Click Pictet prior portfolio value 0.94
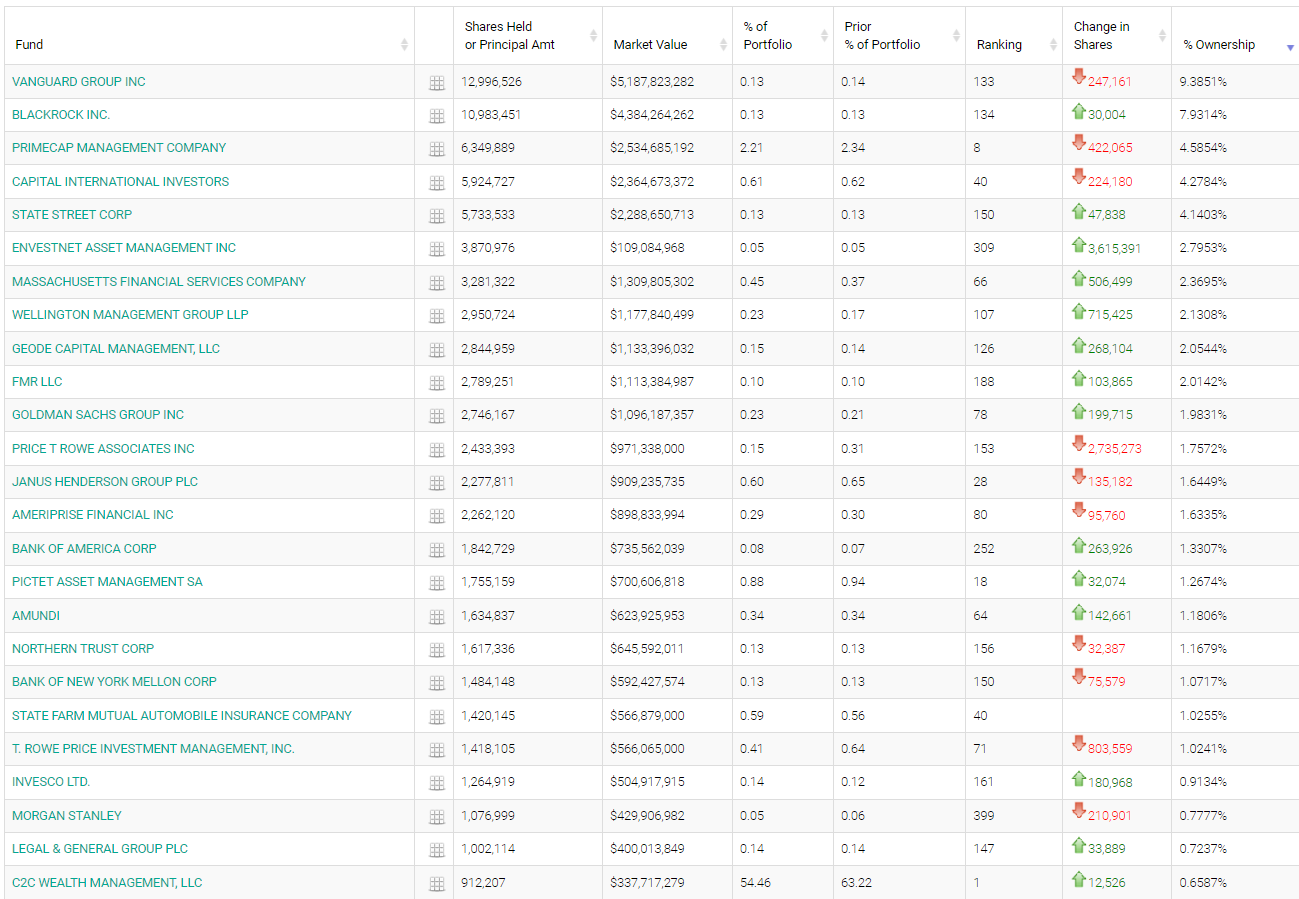 (853, 581)
